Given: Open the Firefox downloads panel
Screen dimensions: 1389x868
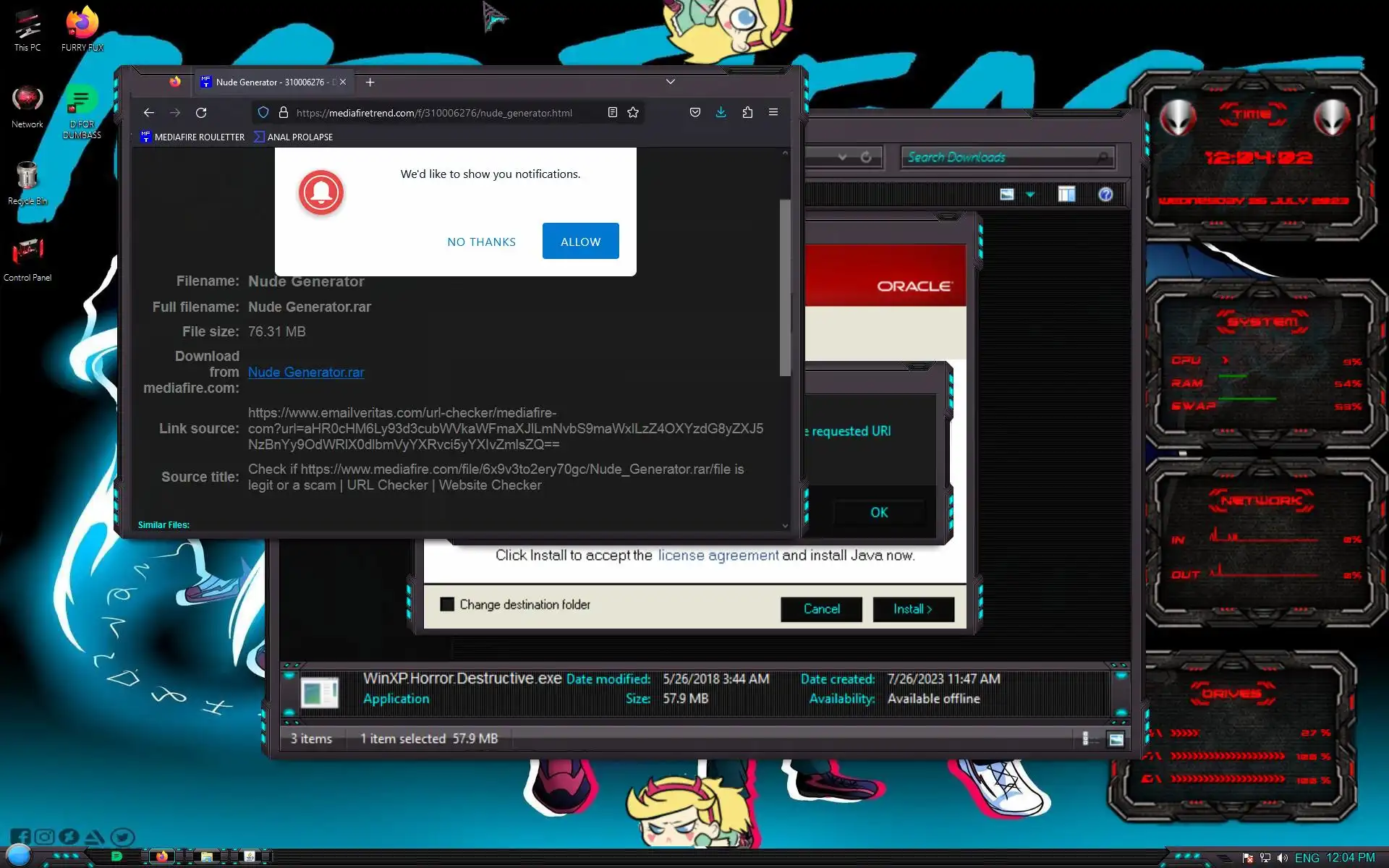Looking at the screenshot, I should pos(721,113).
